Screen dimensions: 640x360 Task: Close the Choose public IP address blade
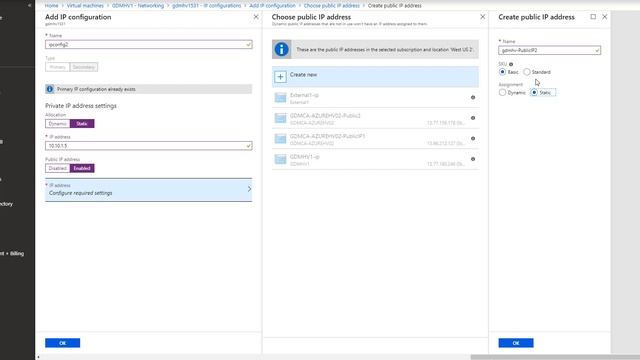coord(482,17)
